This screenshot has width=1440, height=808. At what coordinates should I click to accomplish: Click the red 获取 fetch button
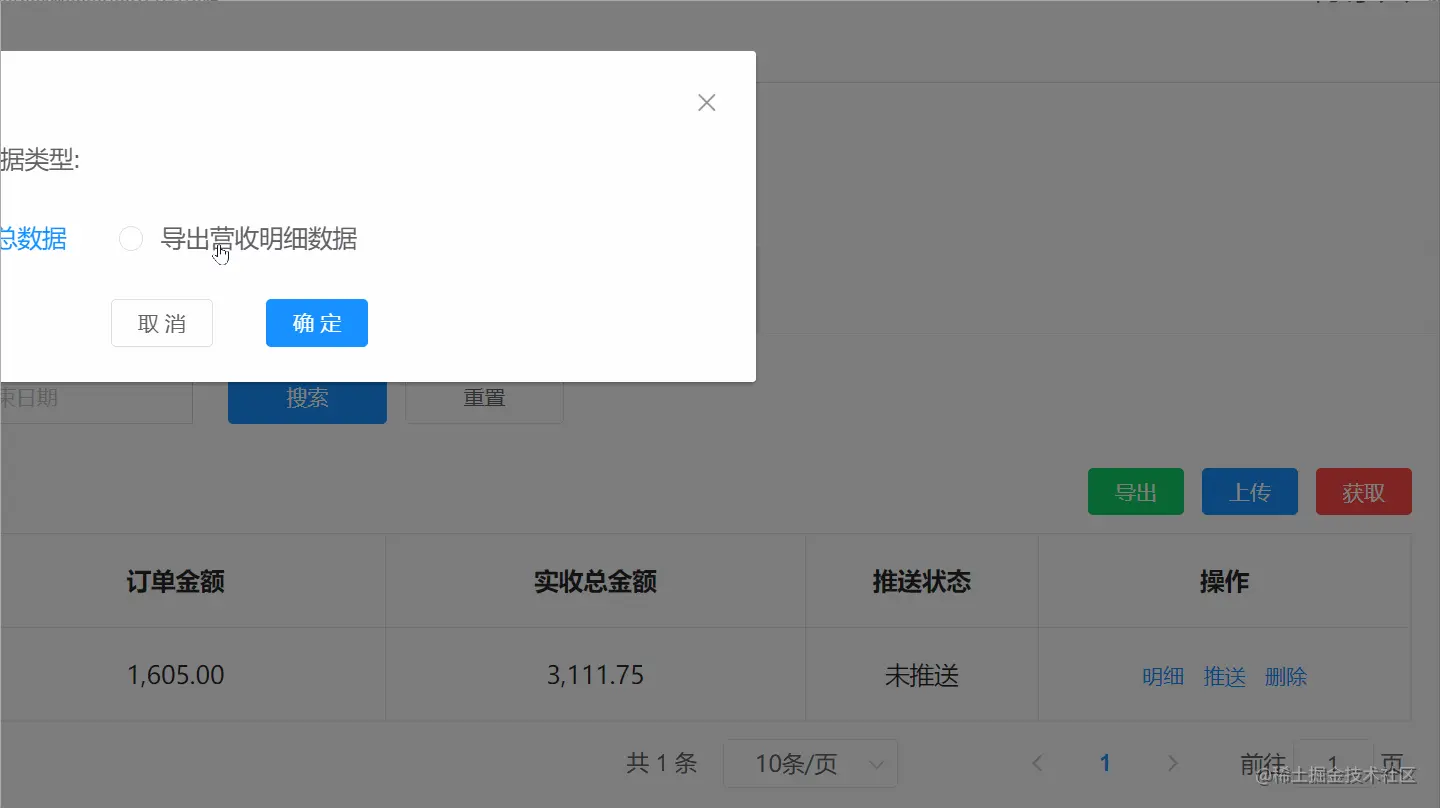point(1363,491)
